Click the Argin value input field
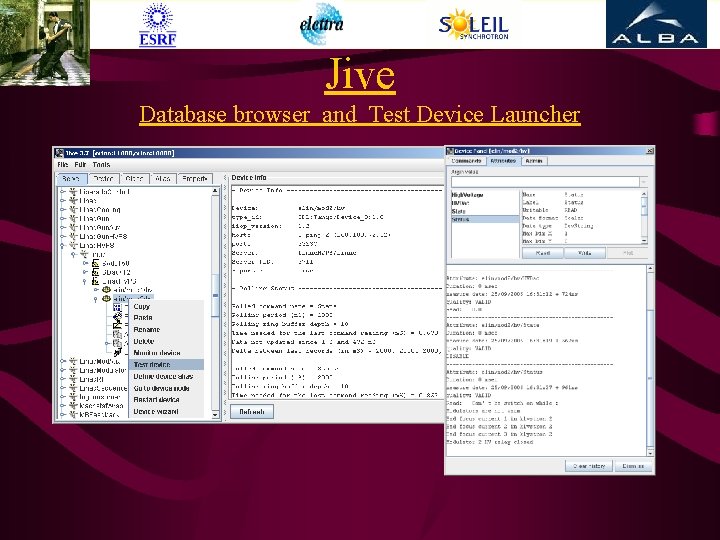Viewport: 720px width, 540px height. coord(545,182)
